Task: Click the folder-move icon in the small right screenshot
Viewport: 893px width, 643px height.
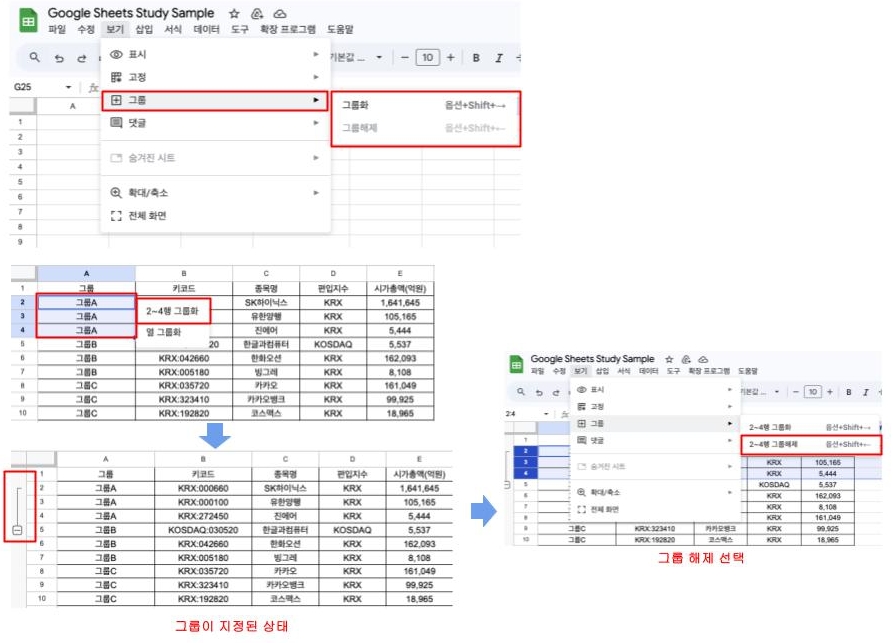Action: click(x=686, y=359)
